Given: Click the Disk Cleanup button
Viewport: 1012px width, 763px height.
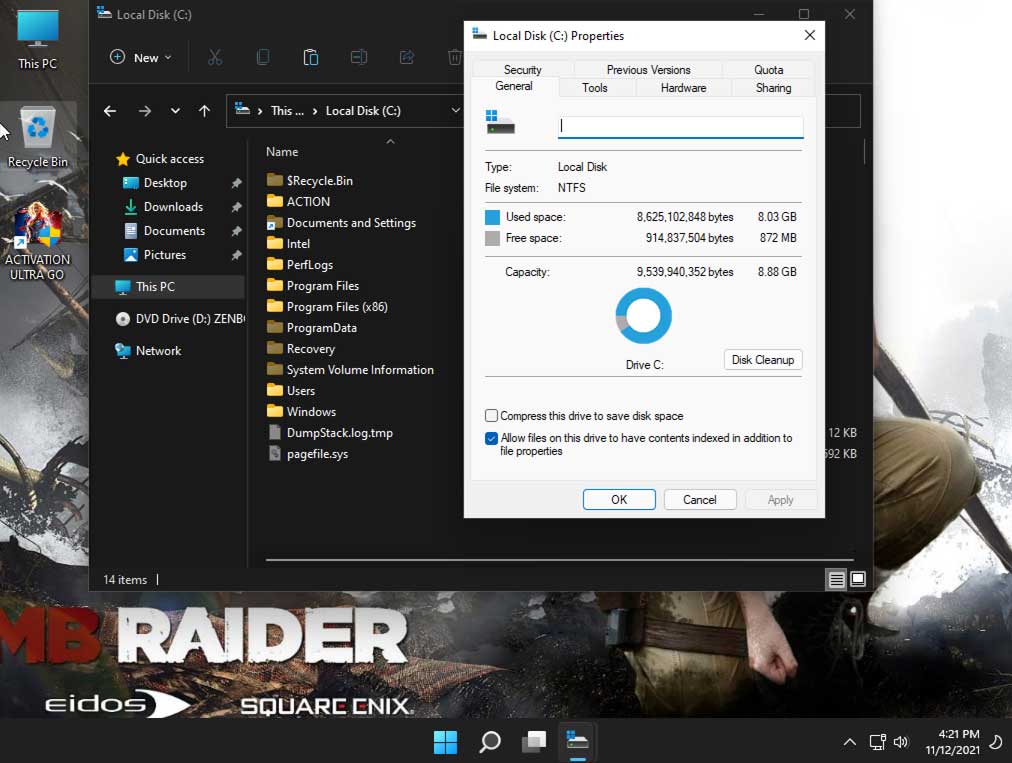Looking at the screenshot, I should 763,360.
